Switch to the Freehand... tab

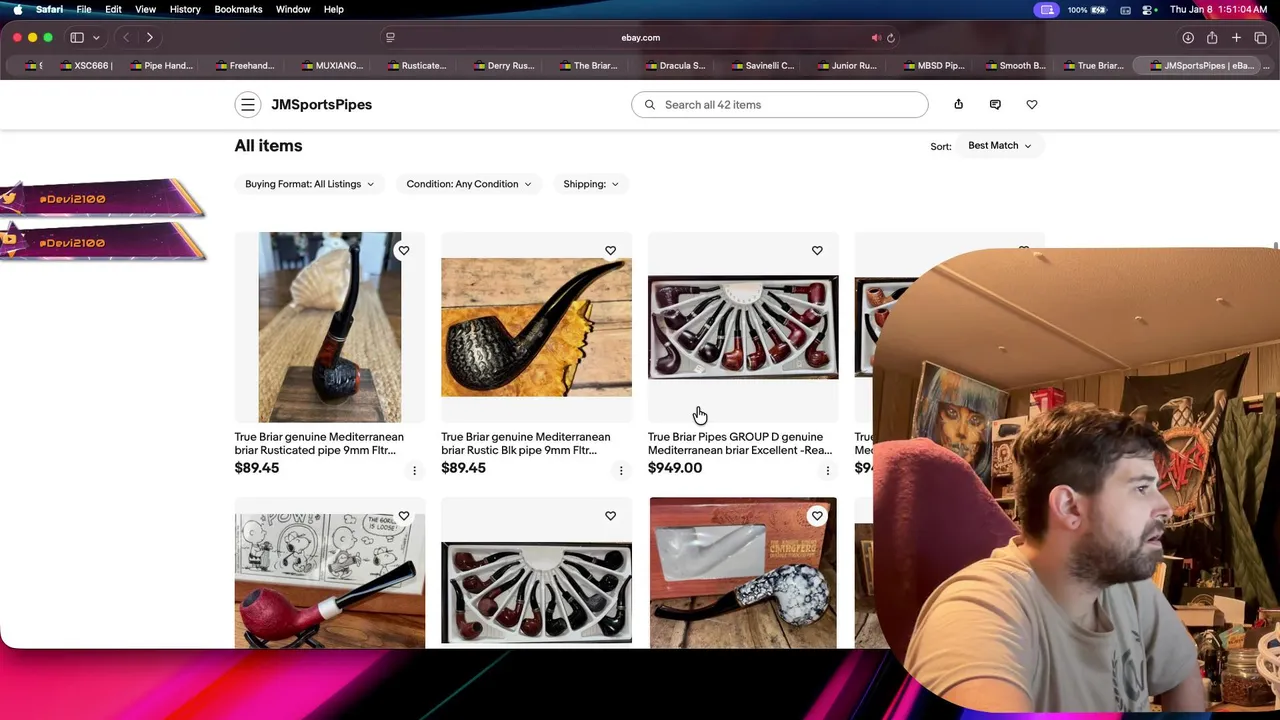click(245, 66)
